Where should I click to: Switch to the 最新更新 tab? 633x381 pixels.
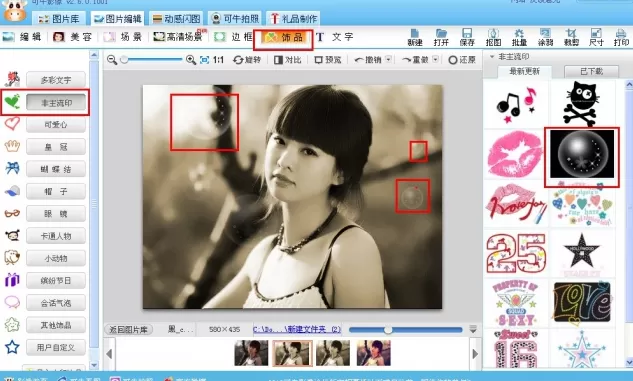point(524,71)
